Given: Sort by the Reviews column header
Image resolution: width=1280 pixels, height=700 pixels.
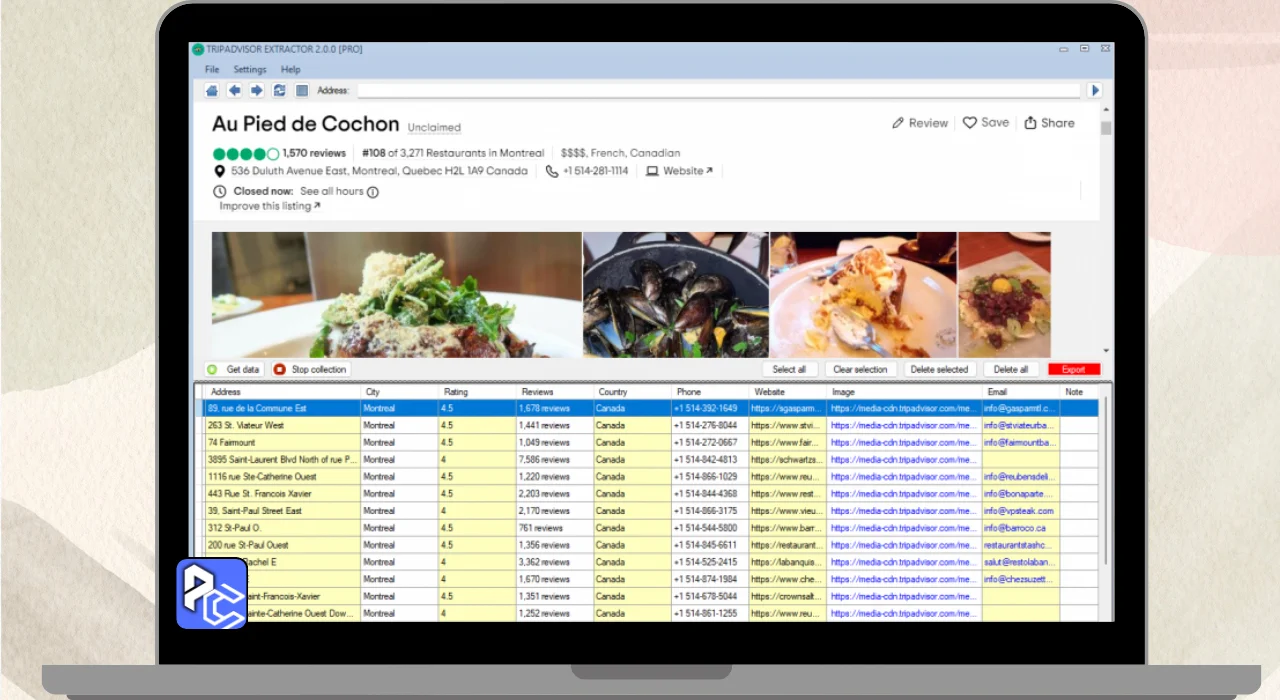Looking at the screenshot, I should [555, 392].
